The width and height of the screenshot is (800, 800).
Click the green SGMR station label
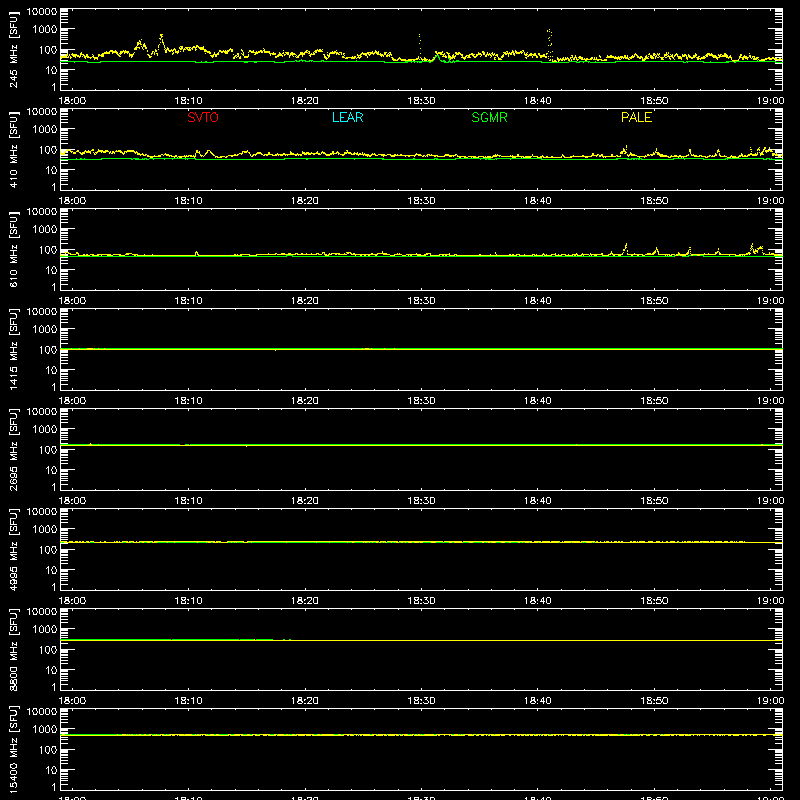tap(489, 117)
